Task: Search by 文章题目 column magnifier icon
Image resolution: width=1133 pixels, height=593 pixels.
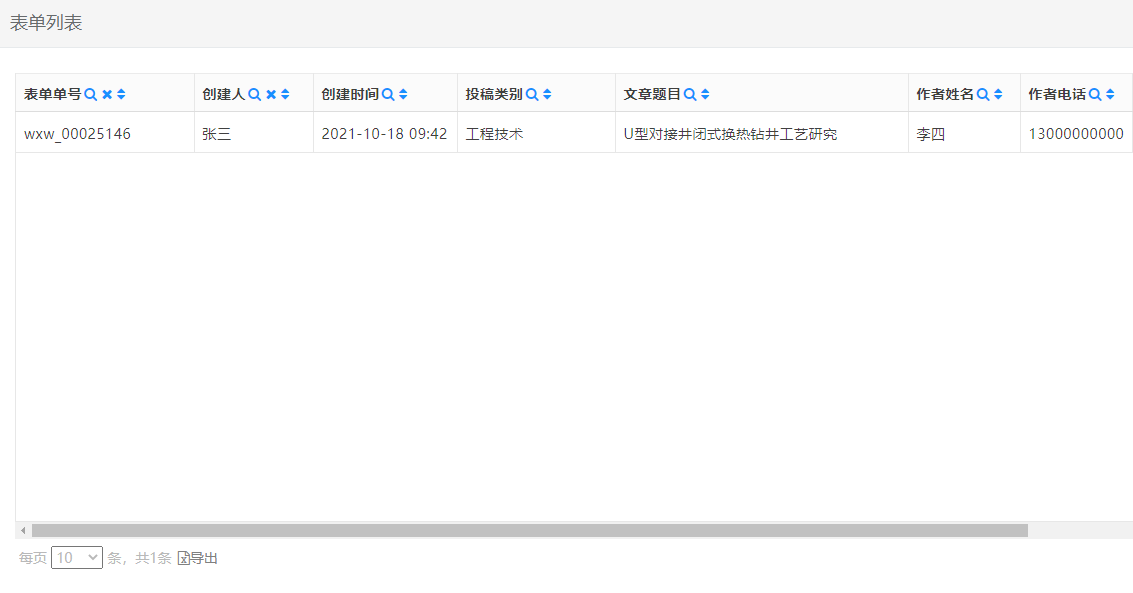Action: point(690,94)
